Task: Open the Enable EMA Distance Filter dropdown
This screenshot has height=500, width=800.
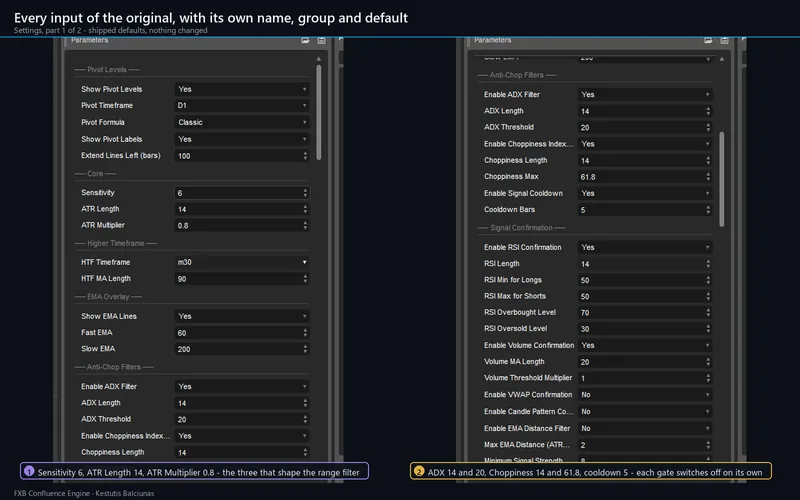Action: (x=645, y=429)
